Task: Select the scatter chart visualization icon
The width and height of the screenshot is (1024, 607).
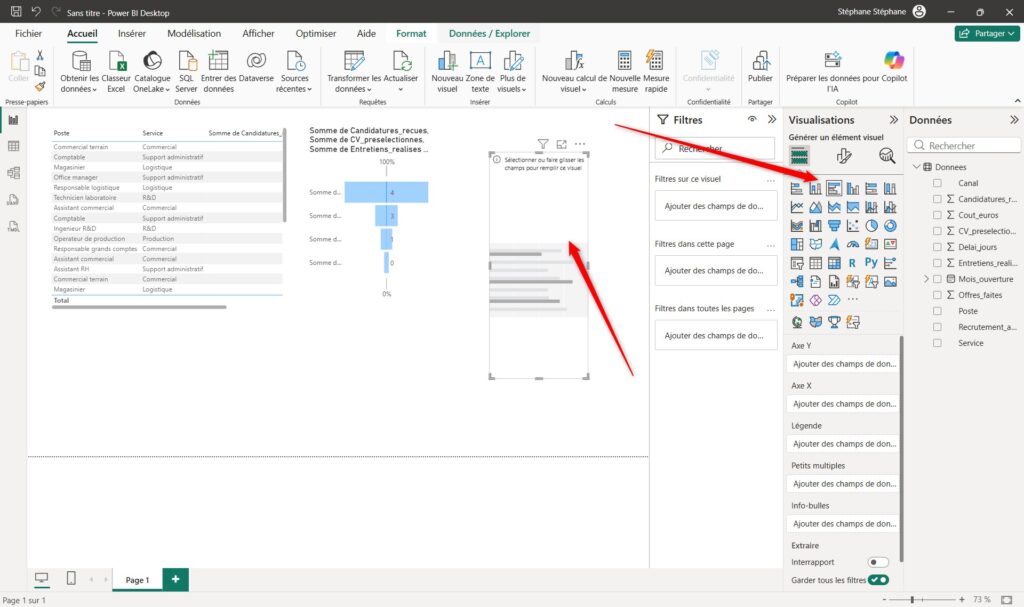Action: click(853, 225)
